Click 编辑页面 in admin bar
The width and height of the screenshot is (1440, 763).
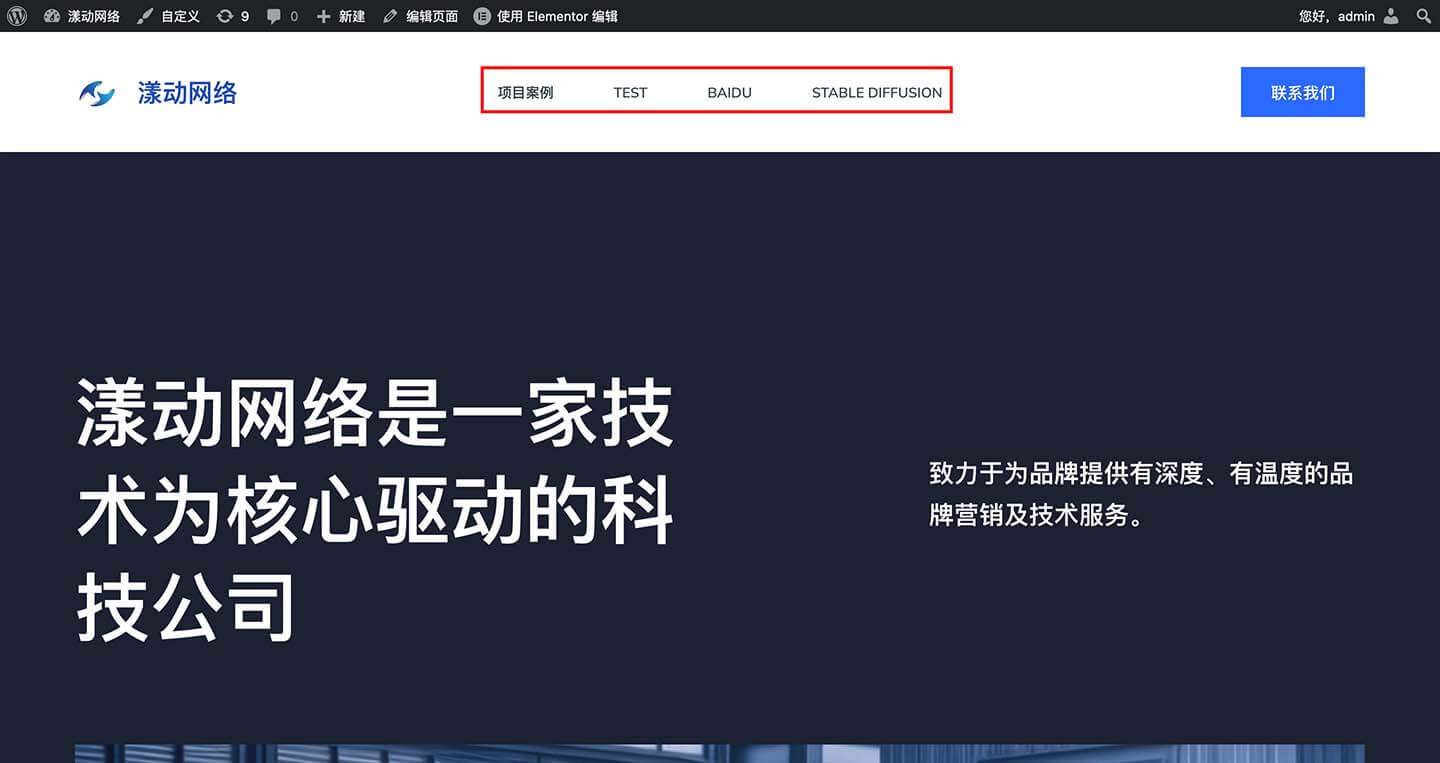(x=420, y=16)
